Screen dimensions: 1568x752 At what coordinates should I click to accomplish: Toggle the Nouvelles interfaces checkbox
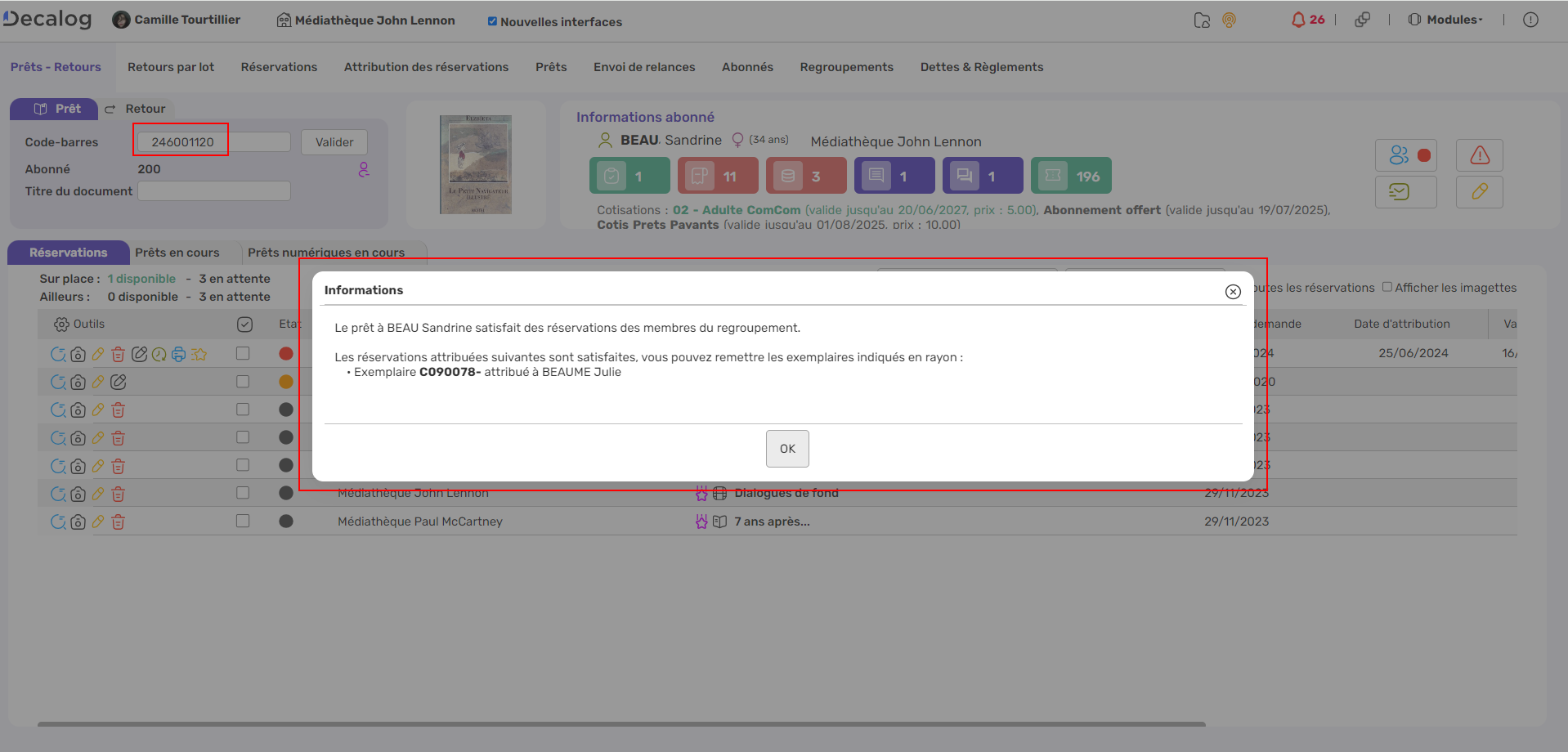491,22
